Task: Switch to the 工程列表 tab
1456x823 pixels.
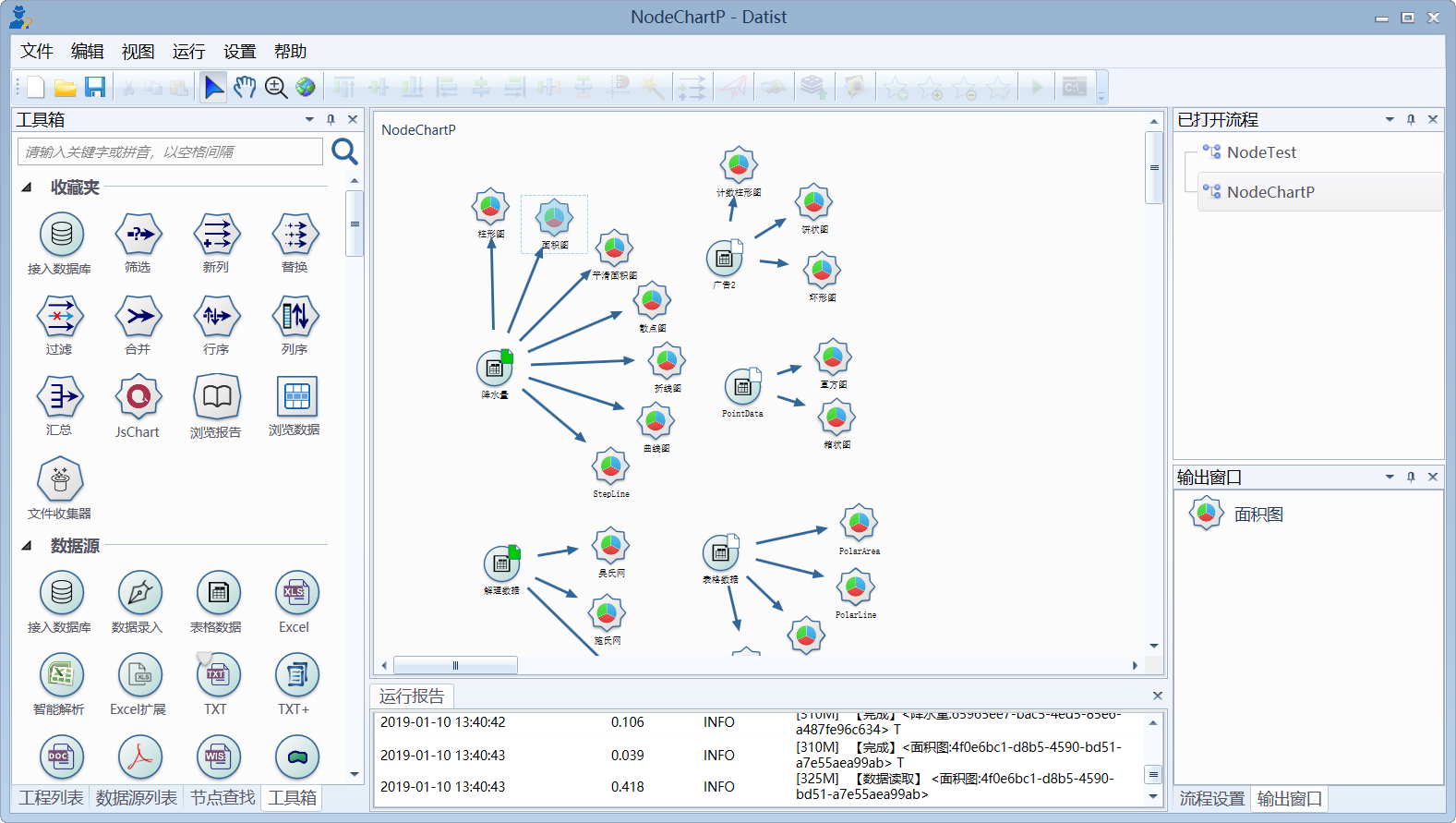Action: click(x=52, y=797)
